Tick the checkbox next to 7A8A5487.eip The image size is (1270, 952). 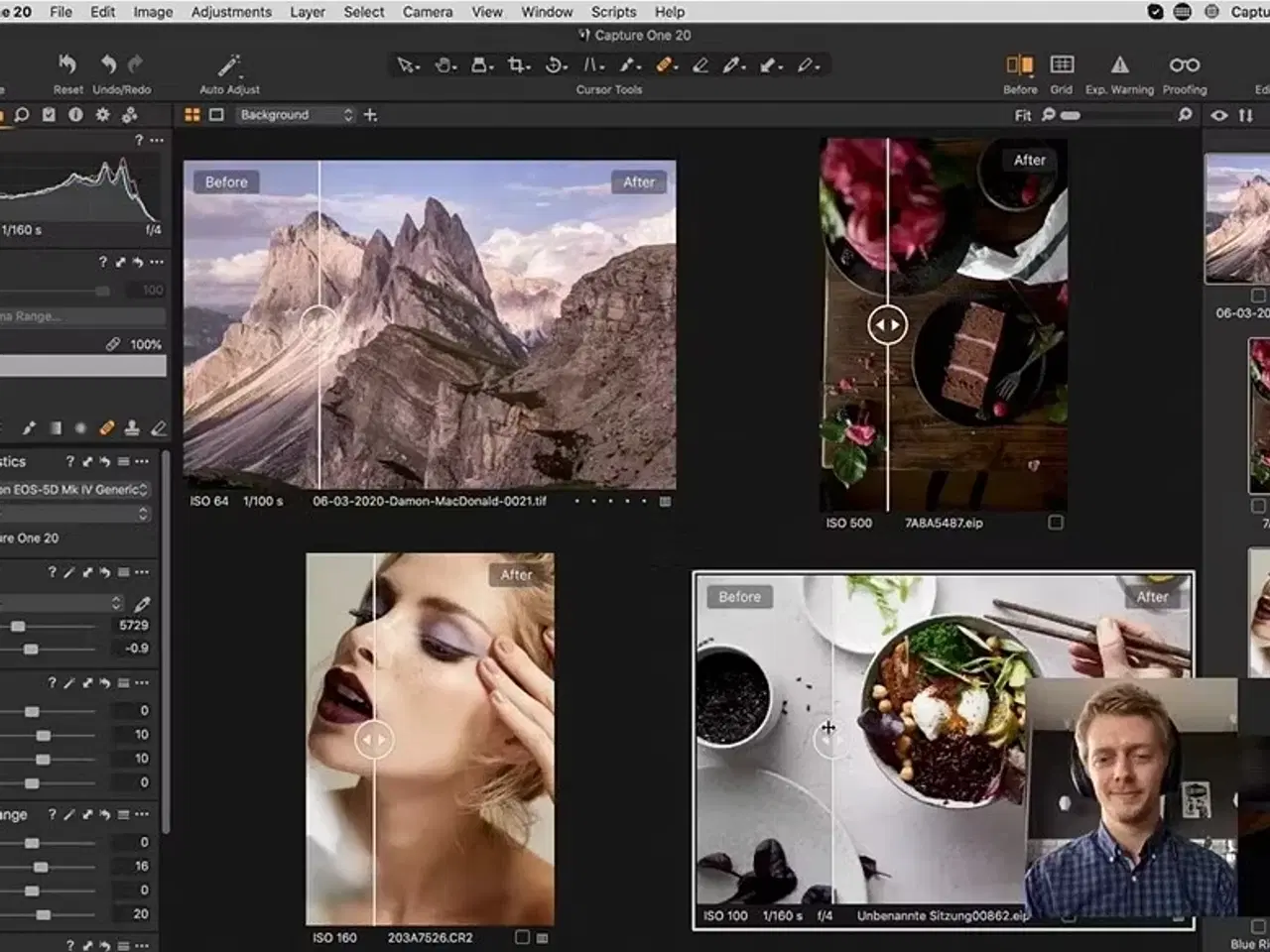tap(1056, 523)
